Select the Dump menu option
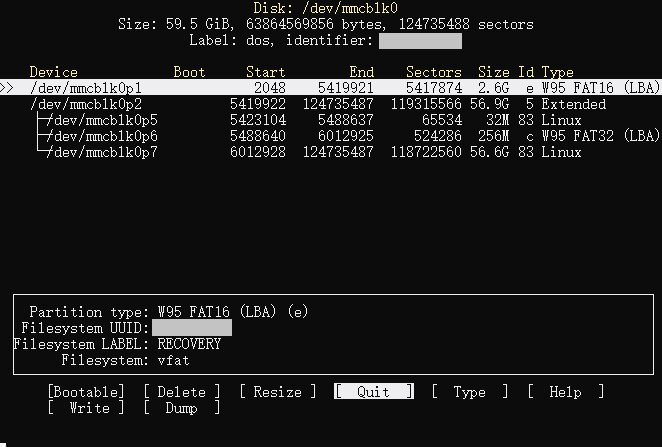662x447 pixels. [x=182, y=408]
